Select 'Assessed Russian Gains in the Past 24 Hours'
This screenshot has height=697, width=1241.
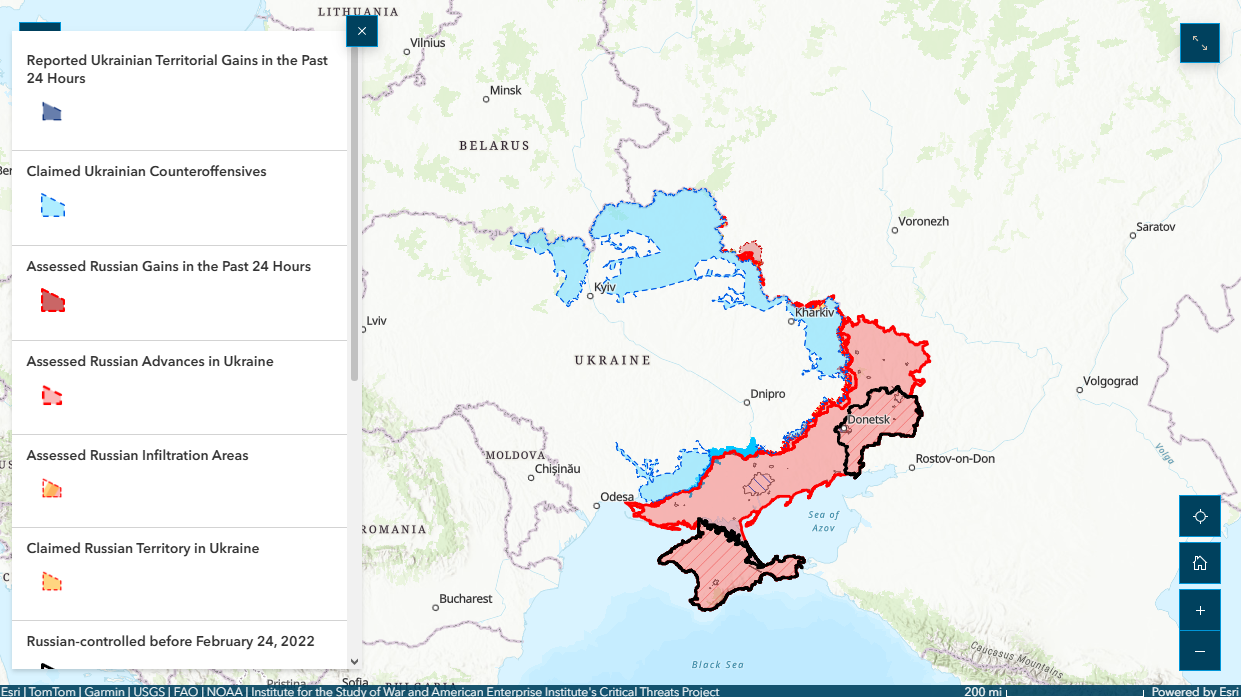(x=168, y=266)
